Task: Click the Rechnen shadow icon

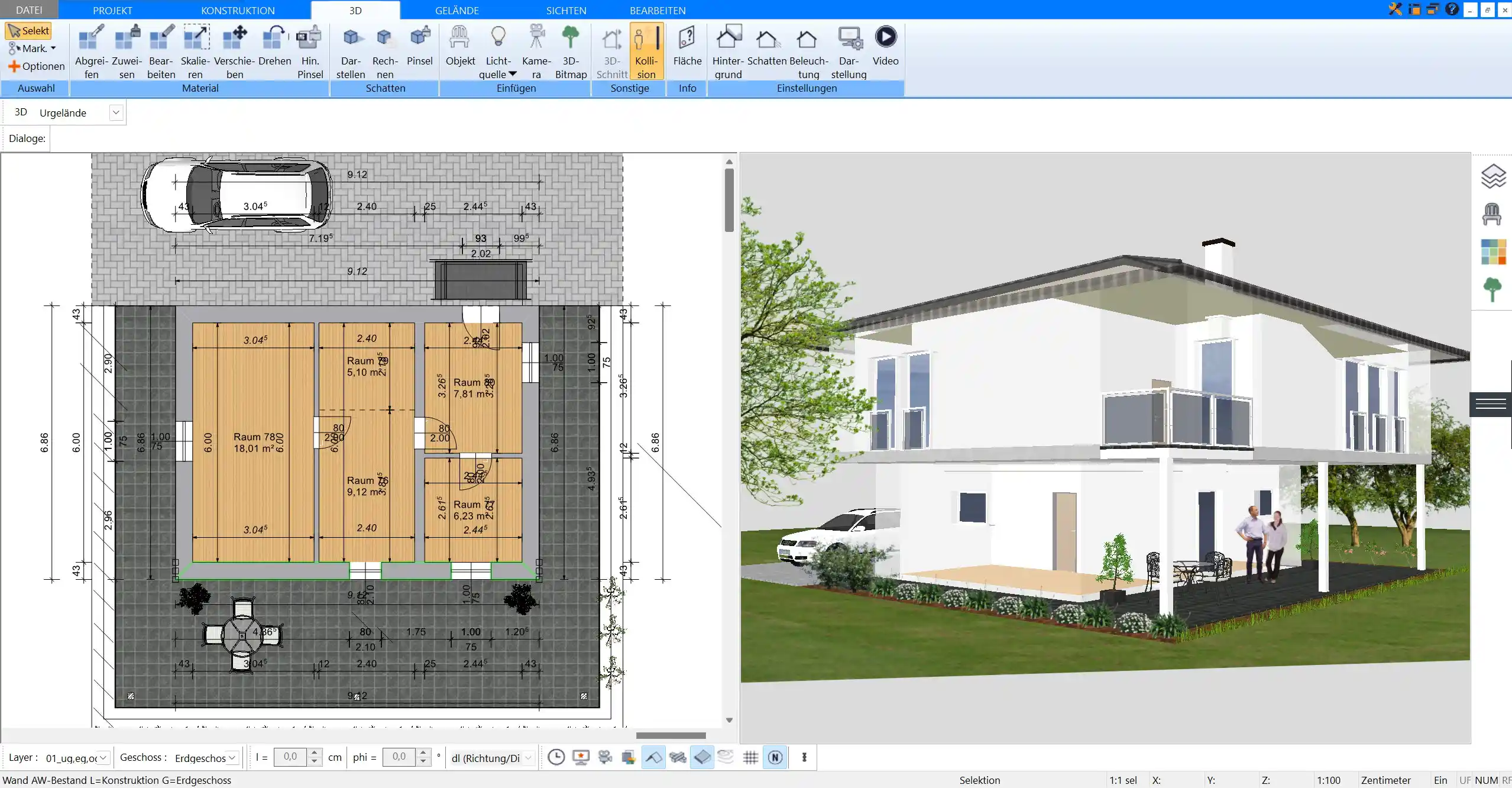Action: click(385, 52)
